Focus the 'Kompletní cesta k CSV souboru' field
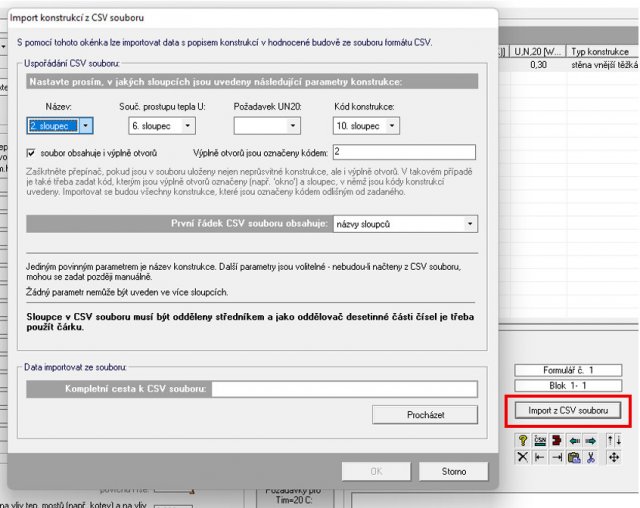640x508 pixels. (344, 389)
